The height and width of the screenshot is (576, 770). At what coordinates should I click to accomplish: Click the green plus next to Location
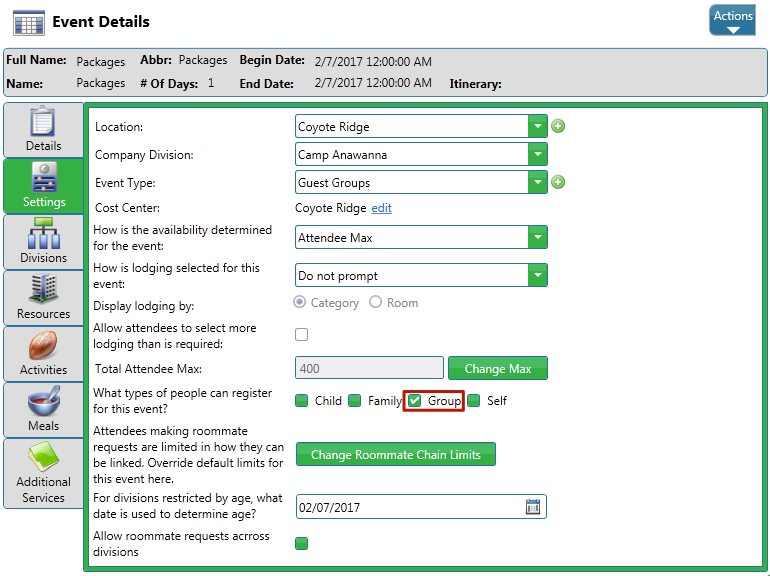(559, 126)
